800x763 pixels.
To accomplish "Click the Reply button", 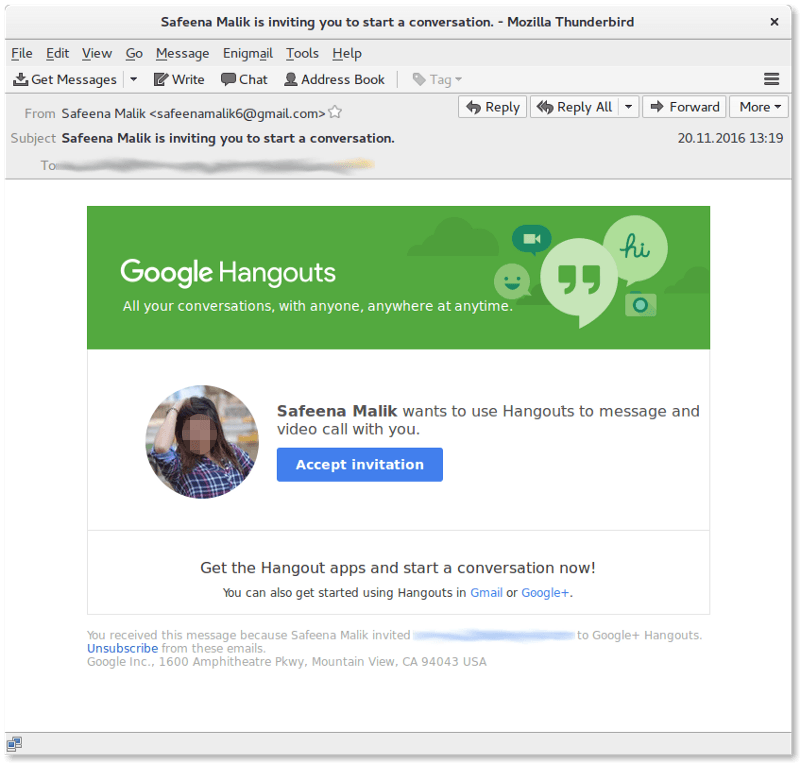I will [x=492, y=107].
